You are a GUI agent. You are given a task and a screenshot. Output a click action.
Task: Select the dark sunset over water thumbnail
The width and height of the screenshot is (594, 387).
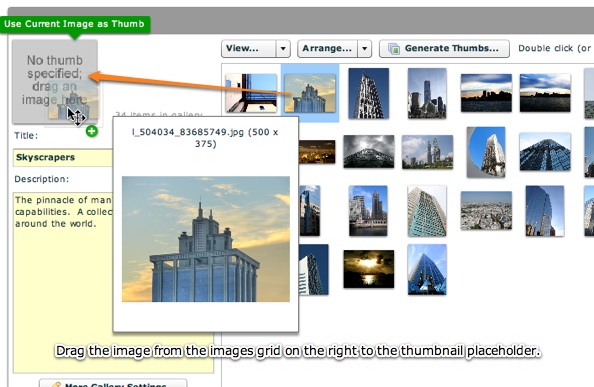[369, 269]
